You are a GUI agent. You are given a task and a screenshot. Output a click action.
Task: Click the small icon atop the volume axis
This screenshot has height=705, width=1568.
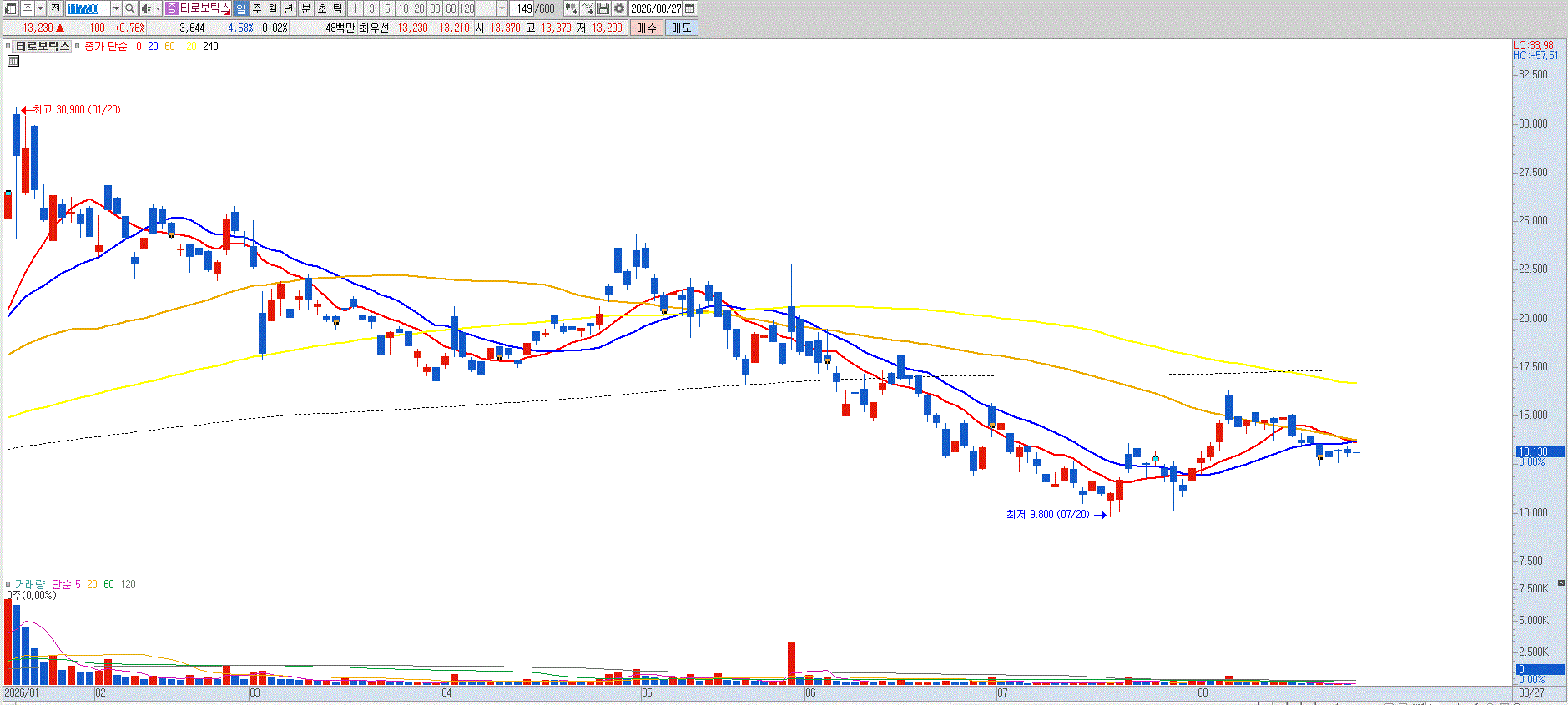click(x=1561, y=582)
